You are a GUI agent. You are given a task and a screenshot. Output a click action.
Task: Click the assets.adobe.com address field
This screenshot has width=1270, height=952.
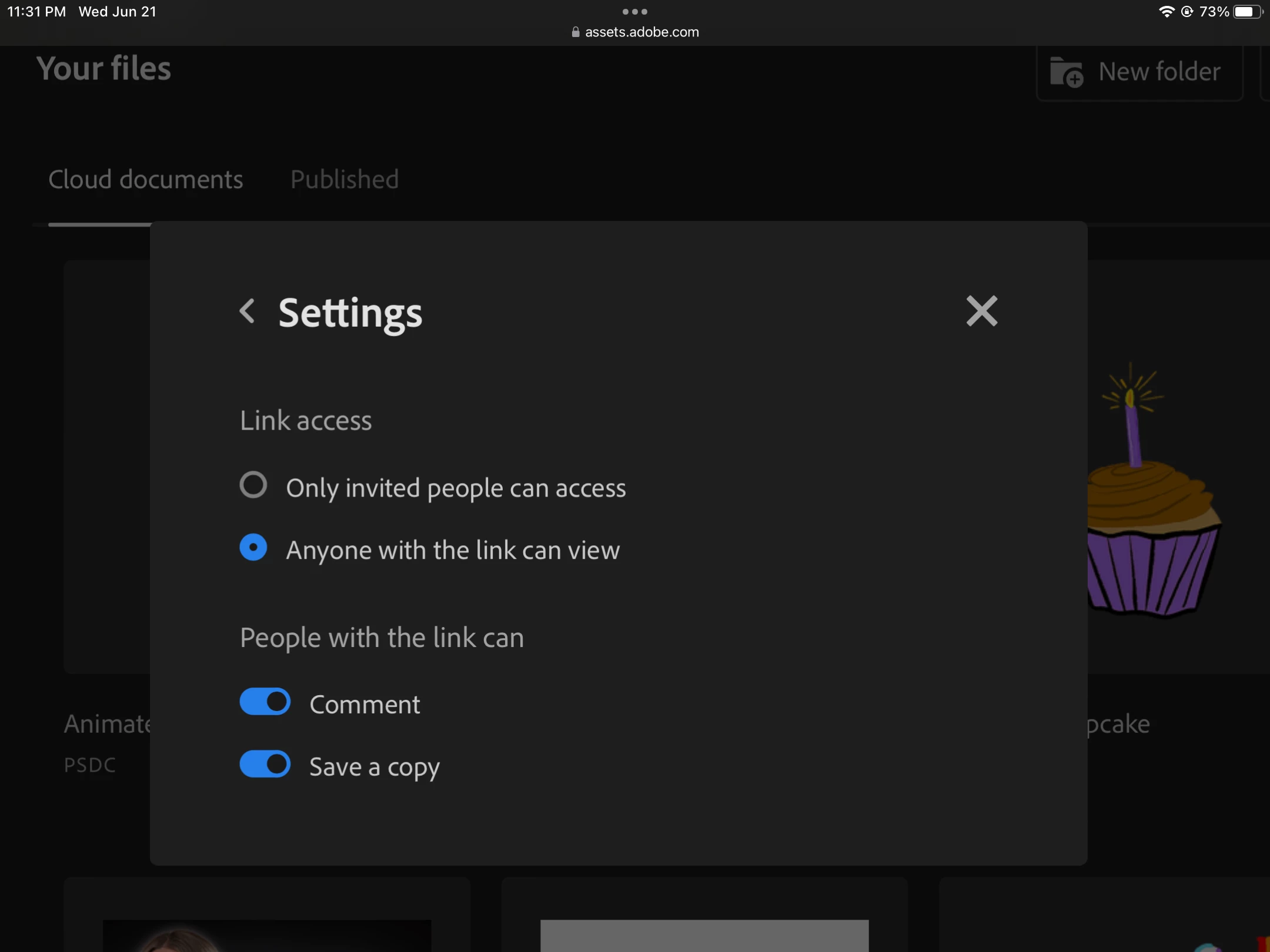pyautogui.click(x=641, y=32)
